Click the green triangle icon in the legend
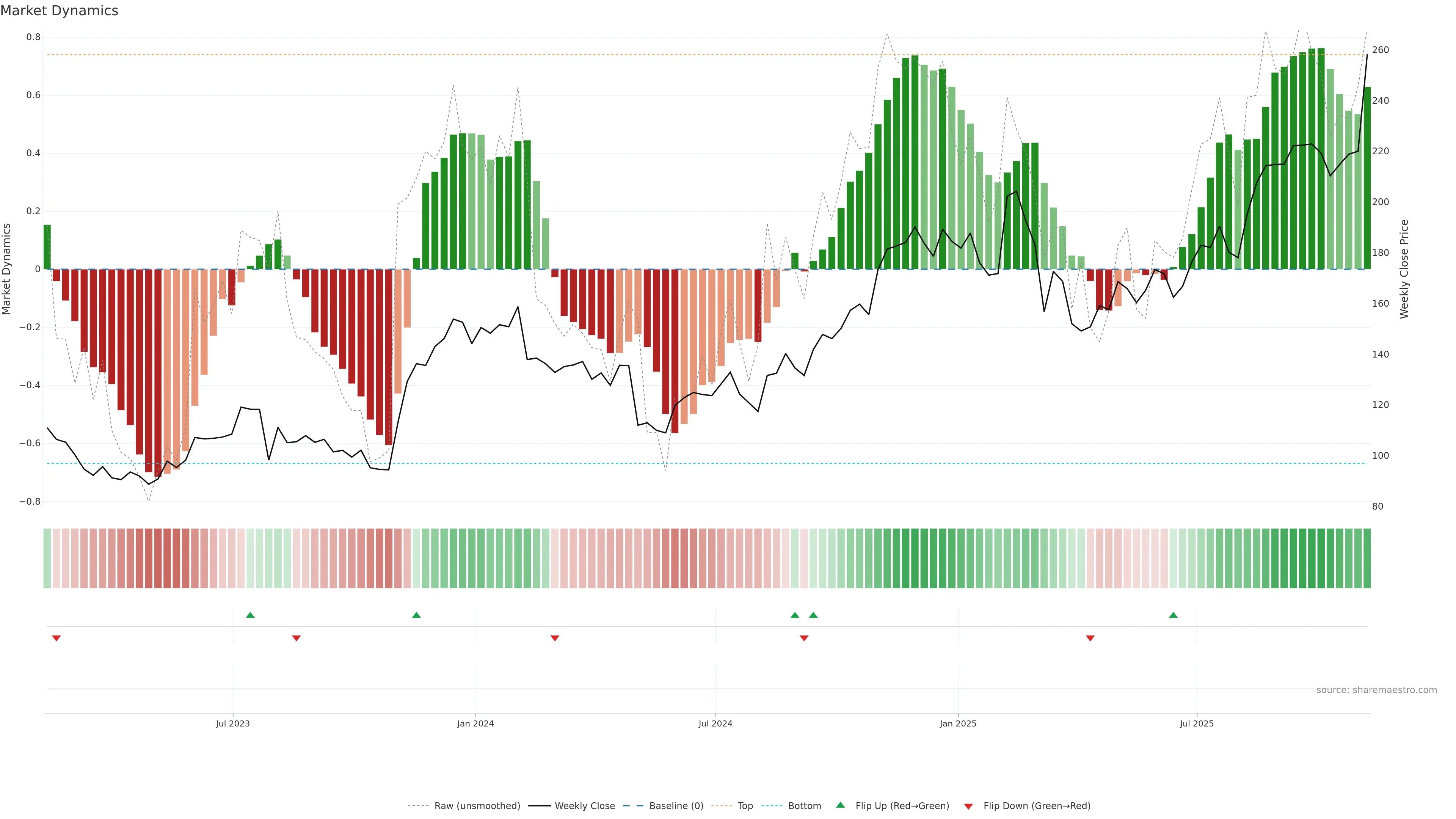 click(841, 805)
